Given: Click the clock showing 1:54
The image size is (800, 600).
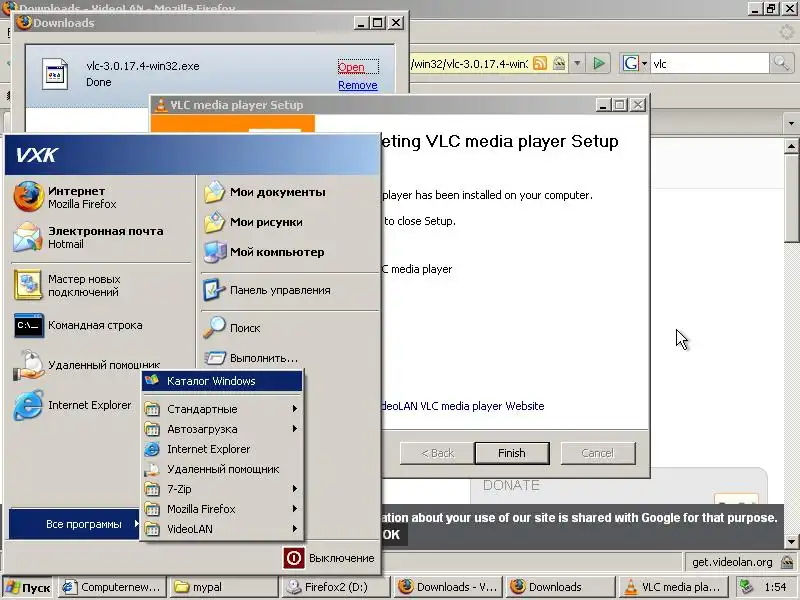Looking at the screenshot, I should [776, 587].
